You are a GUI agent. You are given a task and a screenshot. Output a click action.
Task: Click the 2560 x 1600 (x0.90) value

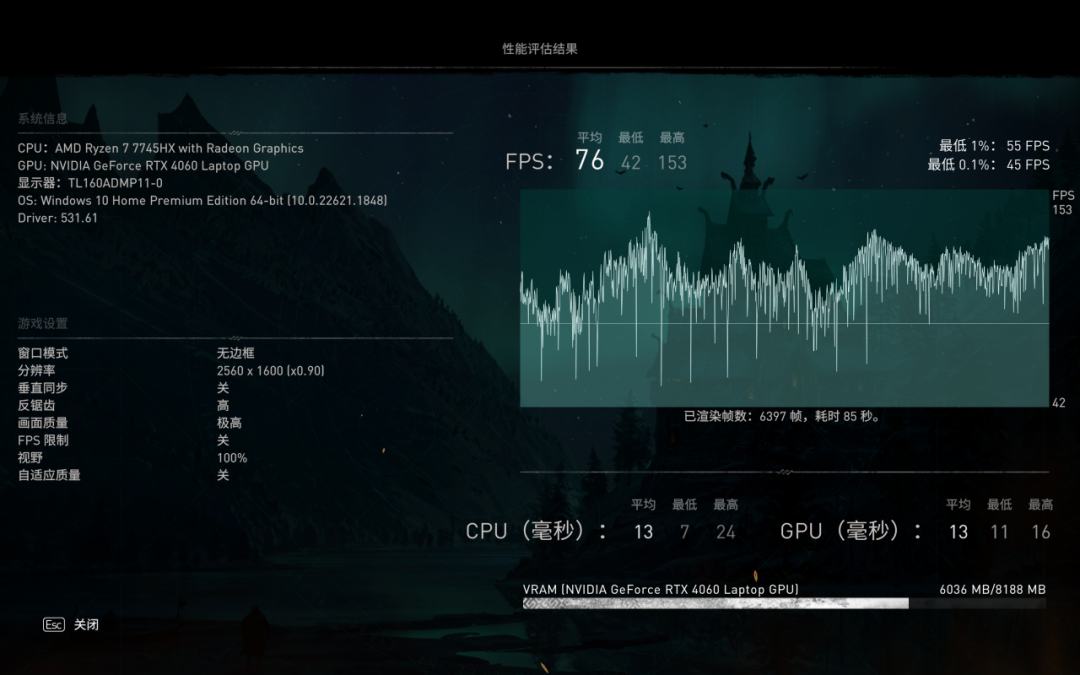(271, 371)
